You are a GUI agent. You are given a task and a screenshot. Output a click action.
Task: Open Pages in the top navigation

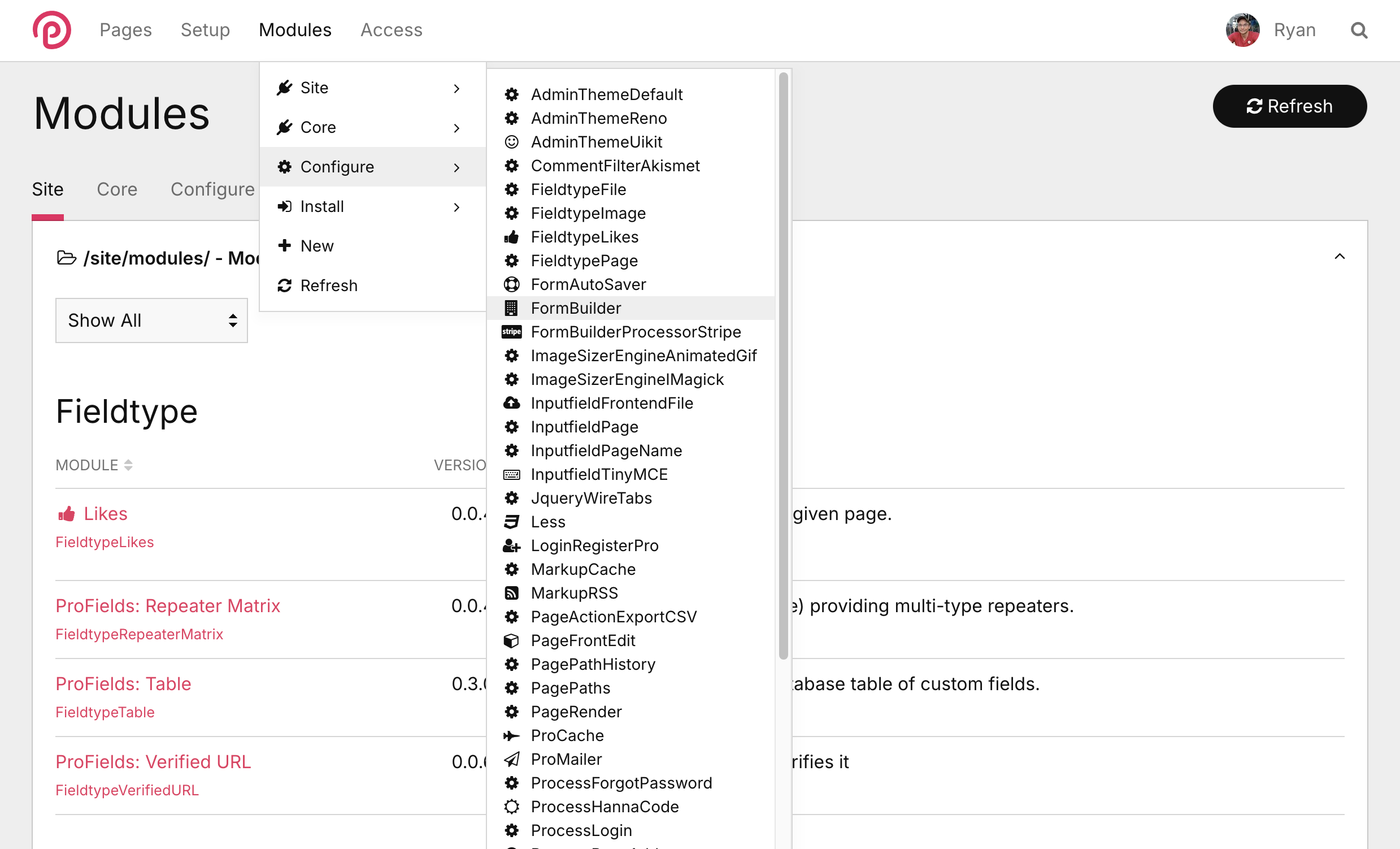(x=125, y=29)
